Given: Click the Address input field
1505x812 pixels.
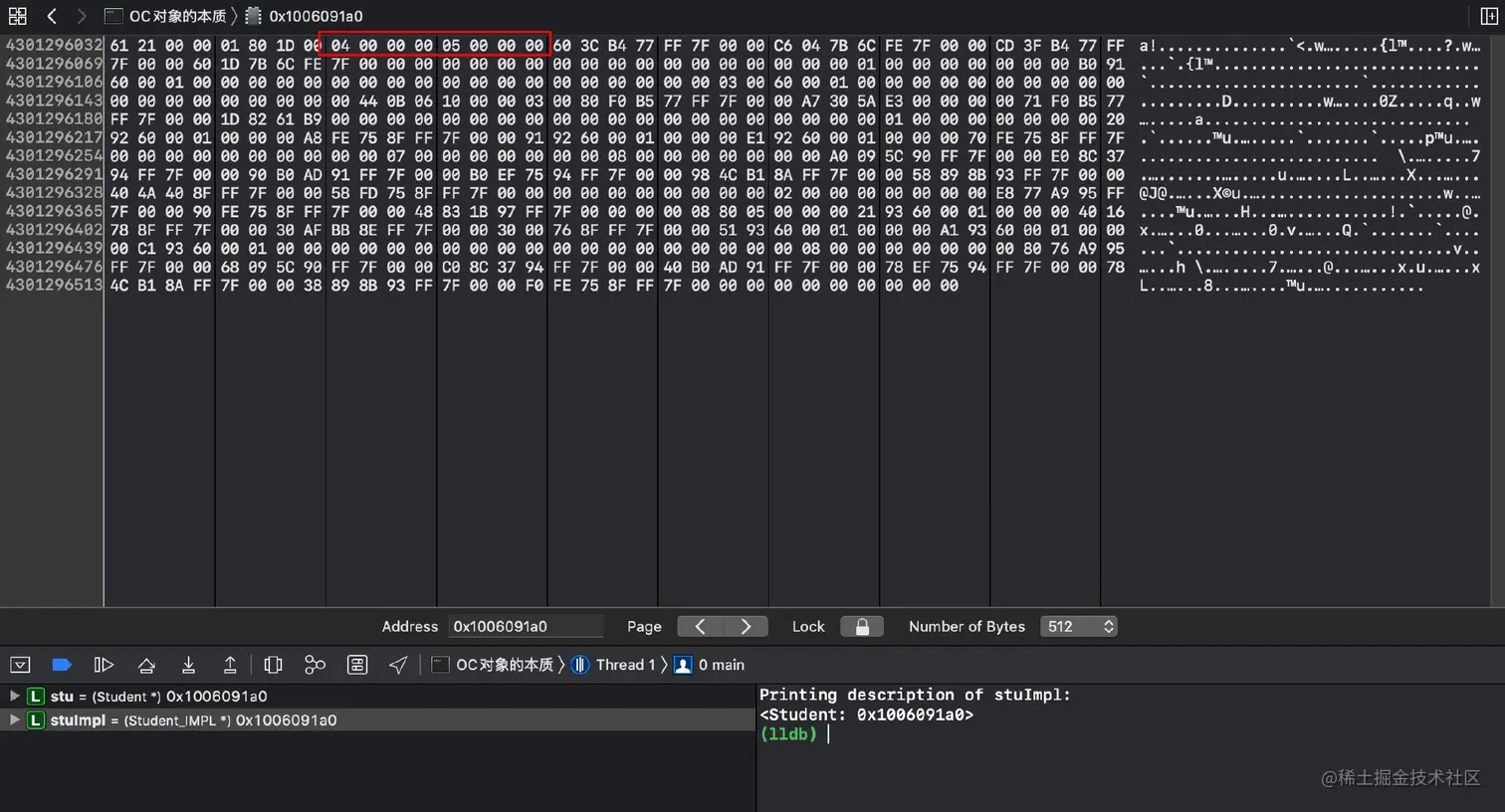Looking at the screenshot, I should click(526, 626).
